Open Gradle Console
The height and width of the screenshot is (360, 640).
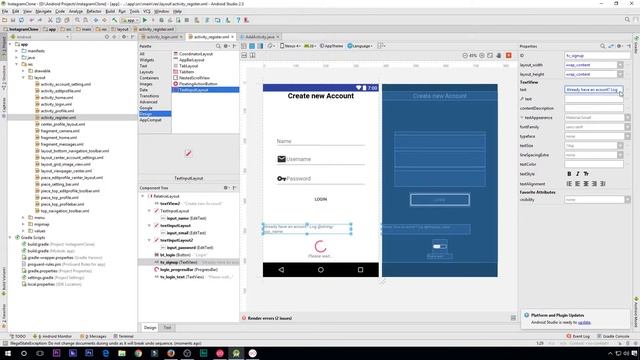tap(613, 336)
